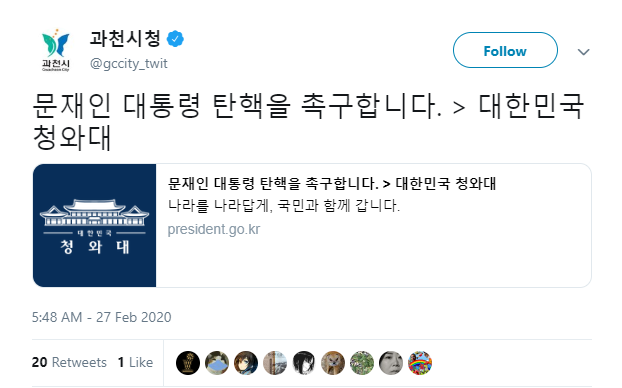Click the avatar with the blue fan shape
Viewport: 622px width, 388px height.
point(217,363)
